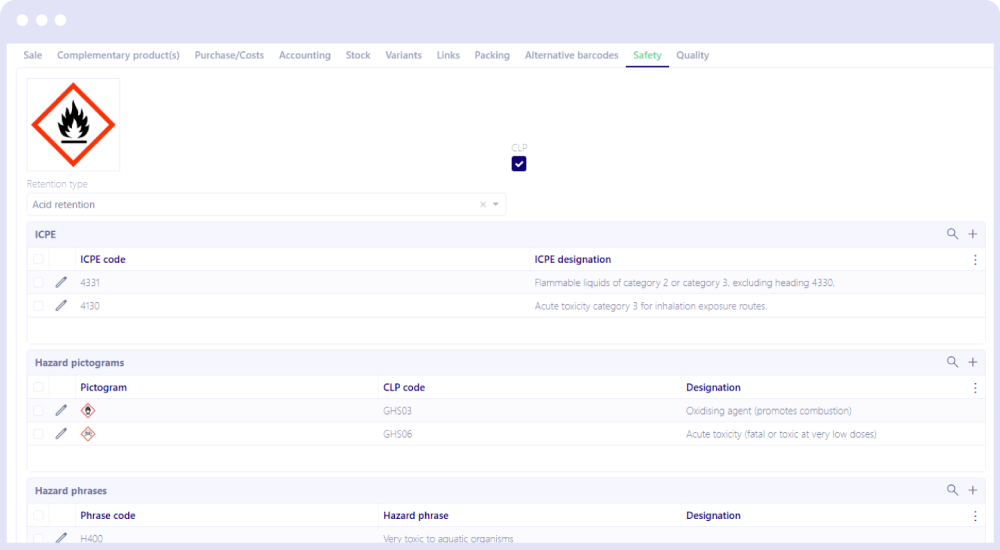Add a new hazard phrase
This screenshot has width=1000, height=550.
click(972, 490)
